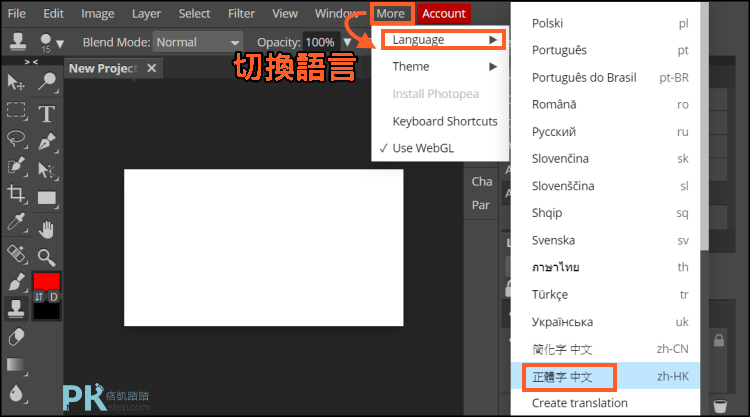Choose 简化字 中文 zh-CN language
This screenshot has width=750, height=417.
606,349
